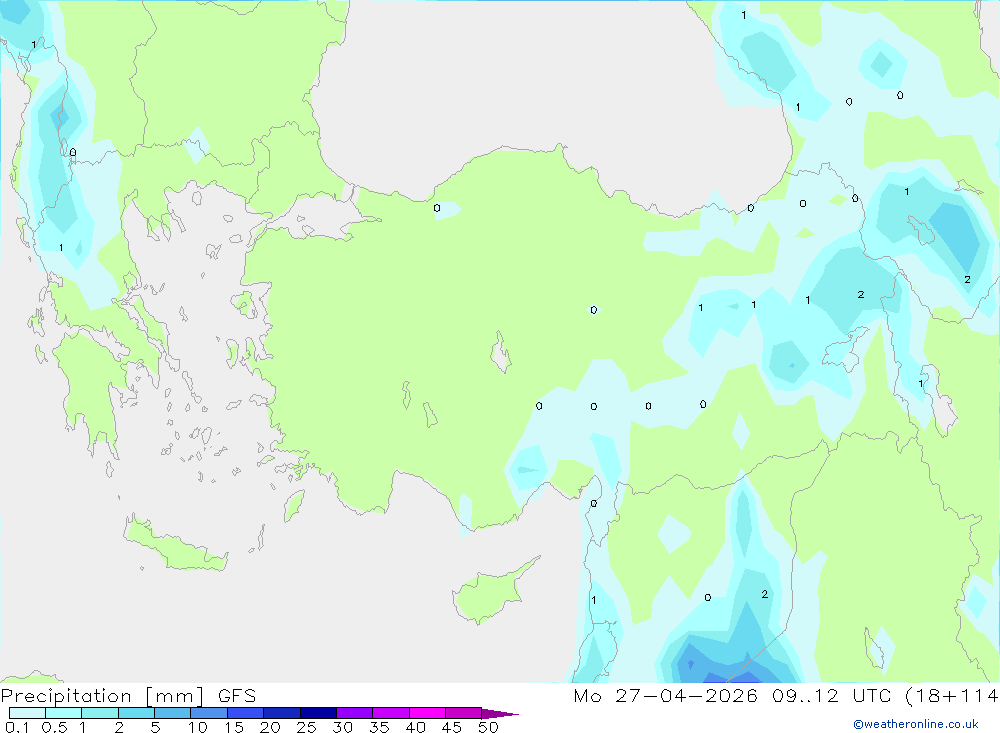This screenshot has height=733, width=1000.
Task: Click the legend label '30'
Action: 343,727
